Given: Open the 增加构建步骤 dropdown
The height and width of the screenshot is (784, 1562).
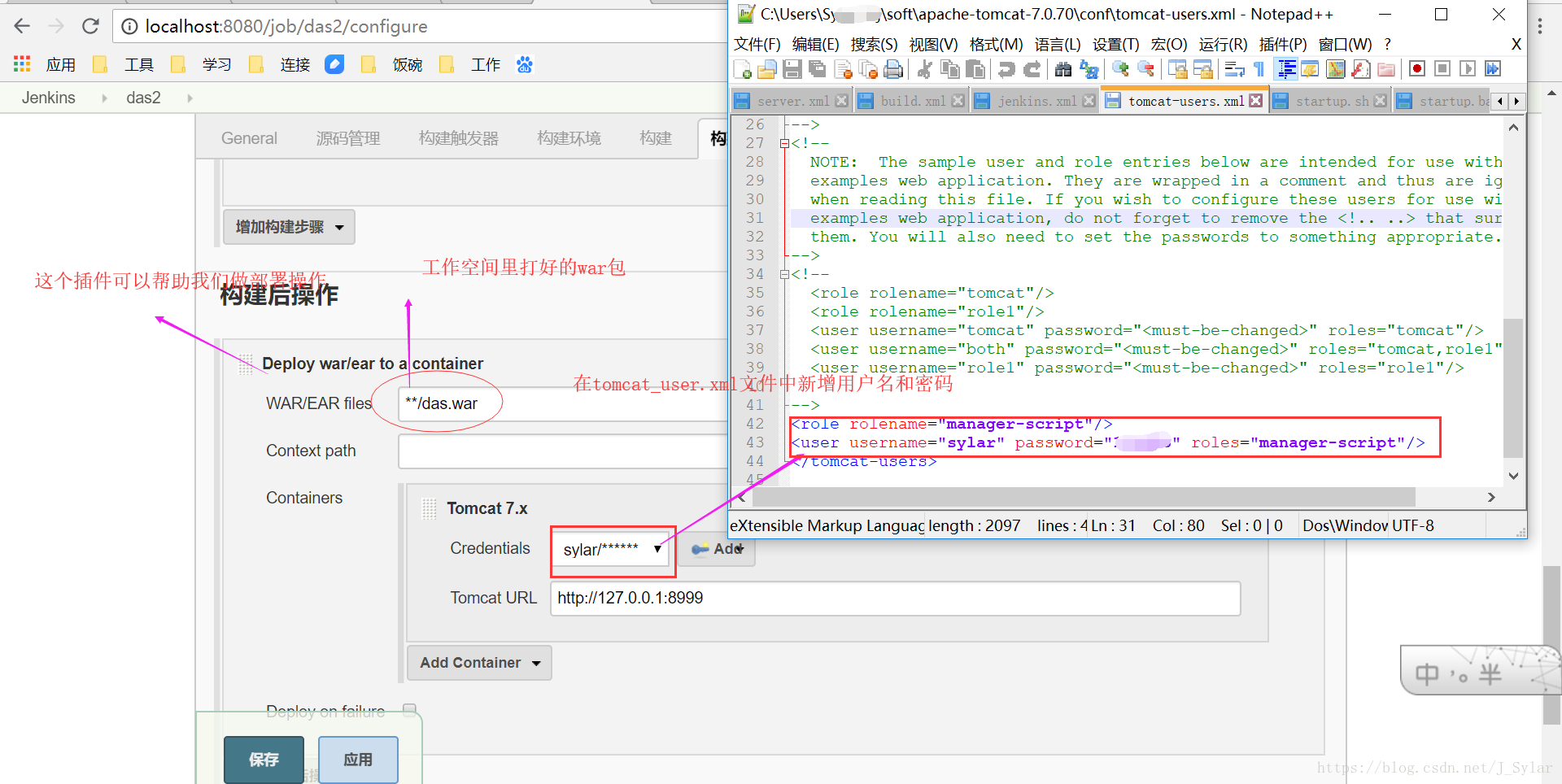Looking at the screenshot, I should (289, 227).
